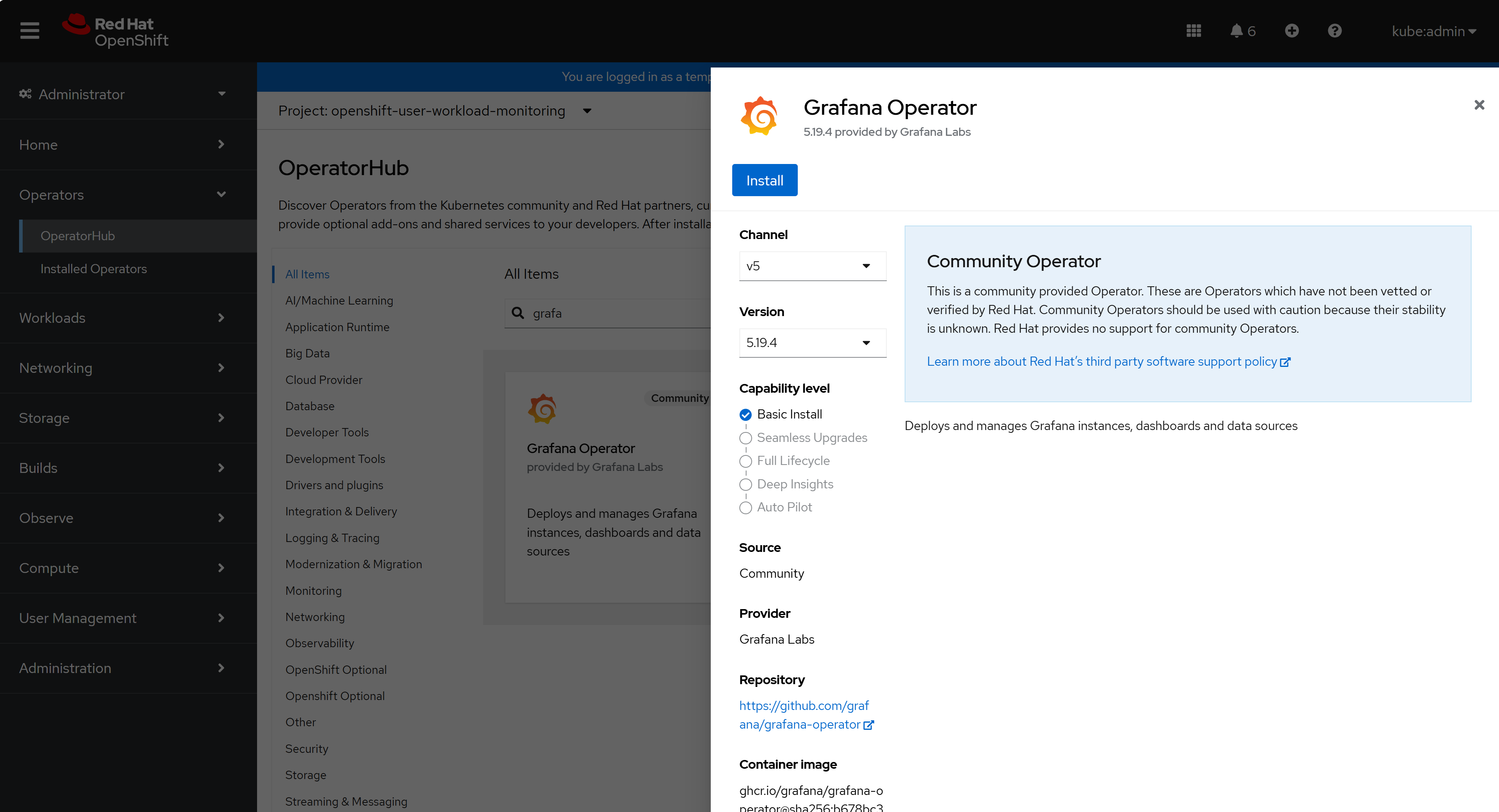Open the application launcher grid icon
The height and width of the screenshot is (812, 1499).
click(x=1193, y=31)
